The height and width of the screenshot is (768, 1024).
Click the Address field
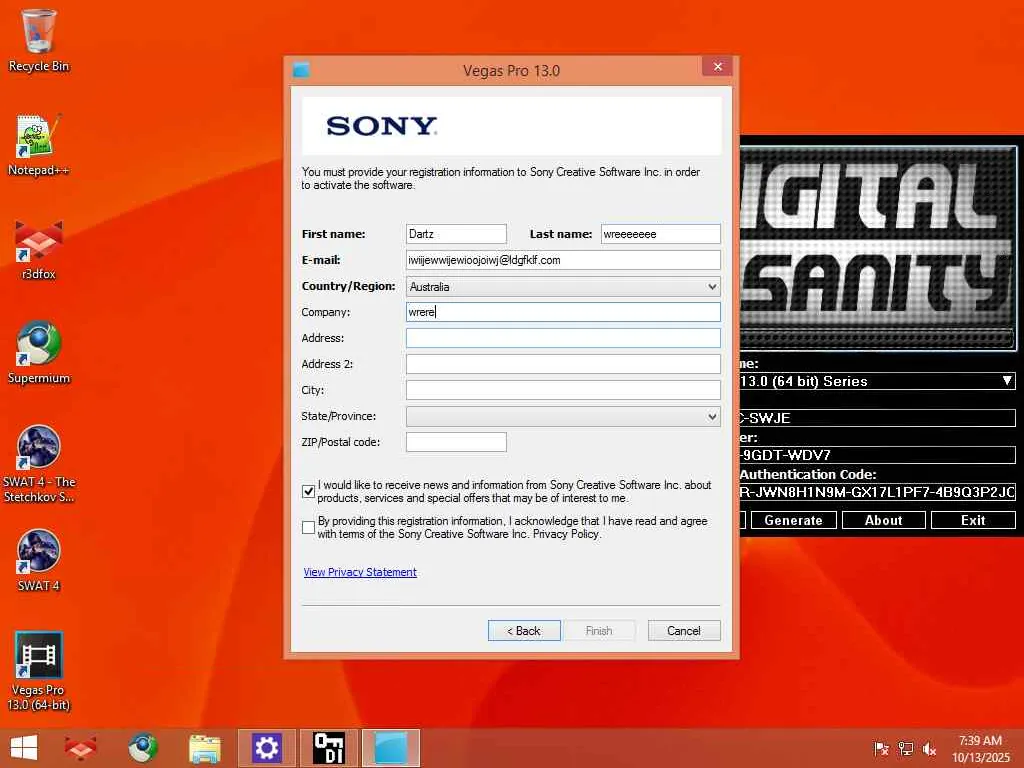tap(563, 338)
